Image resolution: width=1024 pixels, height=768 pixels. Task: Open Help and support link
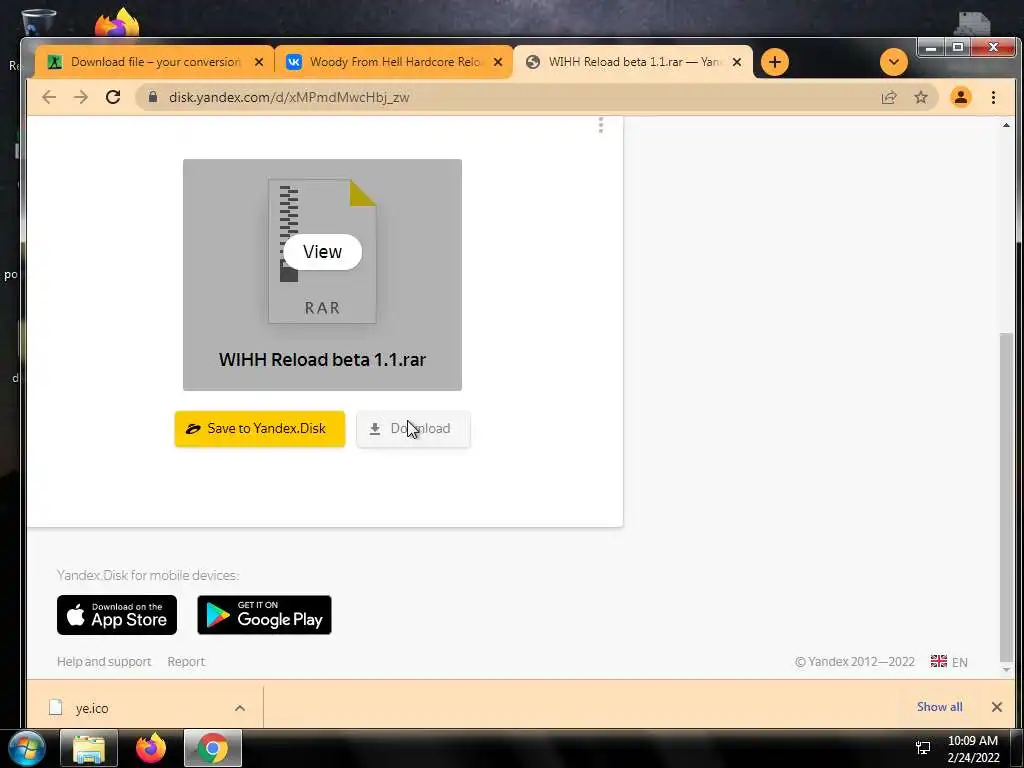coord(104,662)
